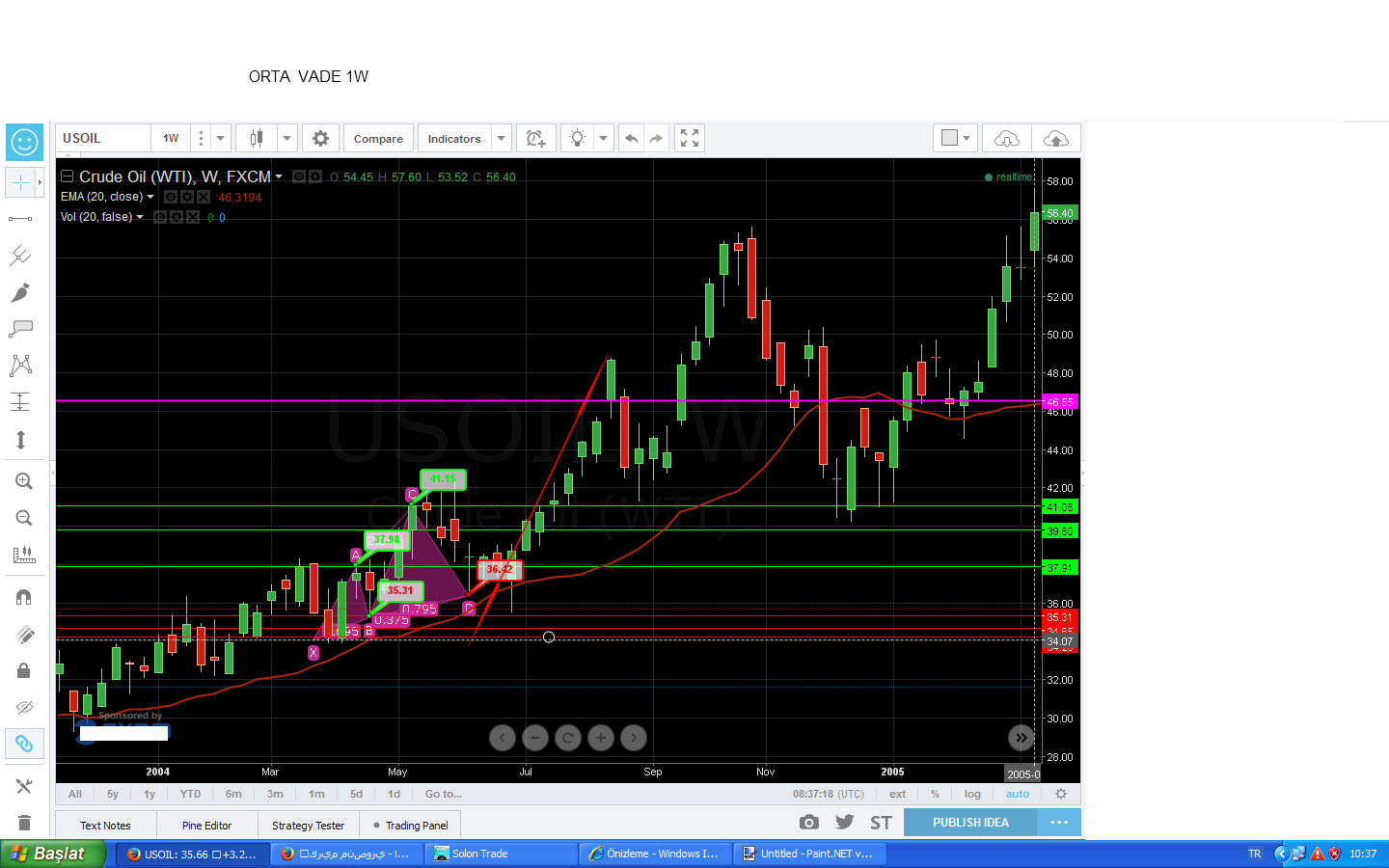Toggle stay in drawing mode pencil

tap(24, 634)
